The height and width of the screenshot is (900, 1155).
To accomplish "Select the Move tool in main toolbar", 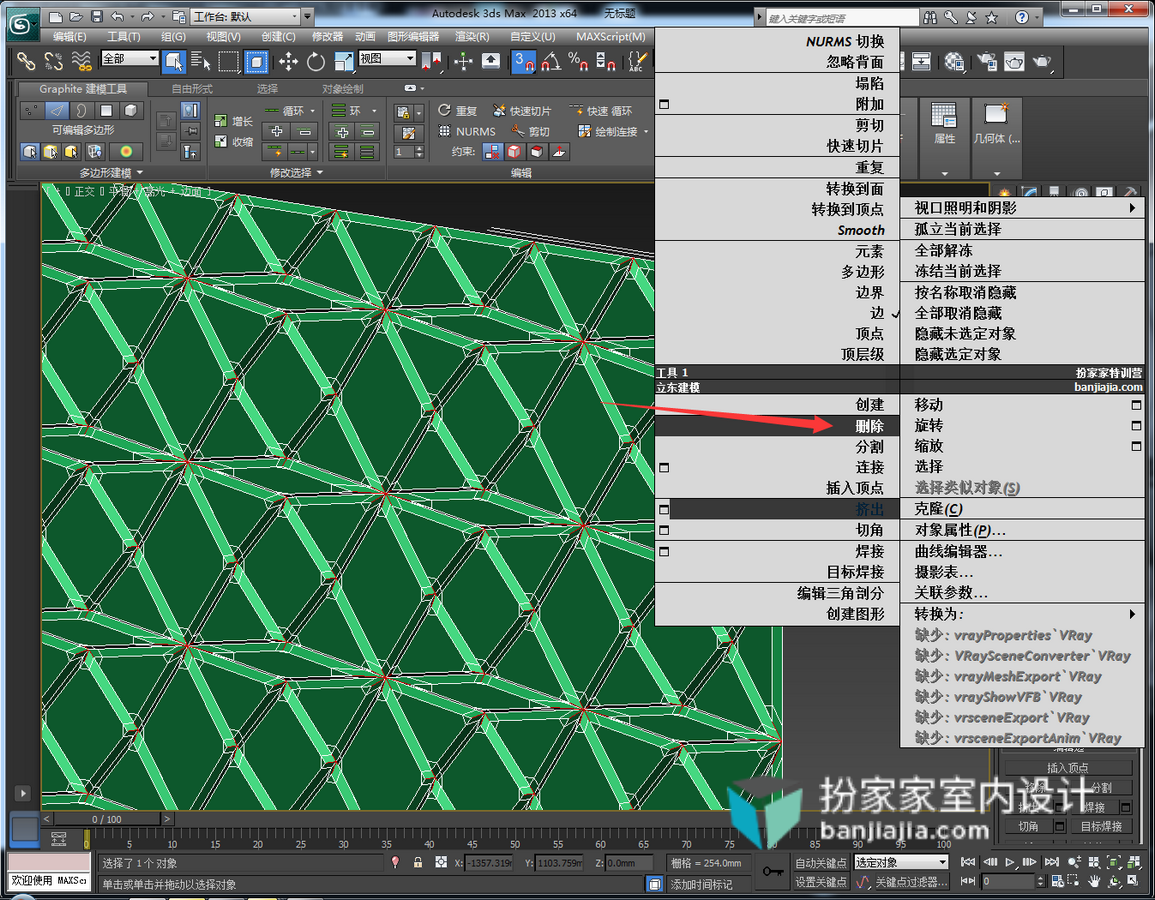I will [288, 61].
